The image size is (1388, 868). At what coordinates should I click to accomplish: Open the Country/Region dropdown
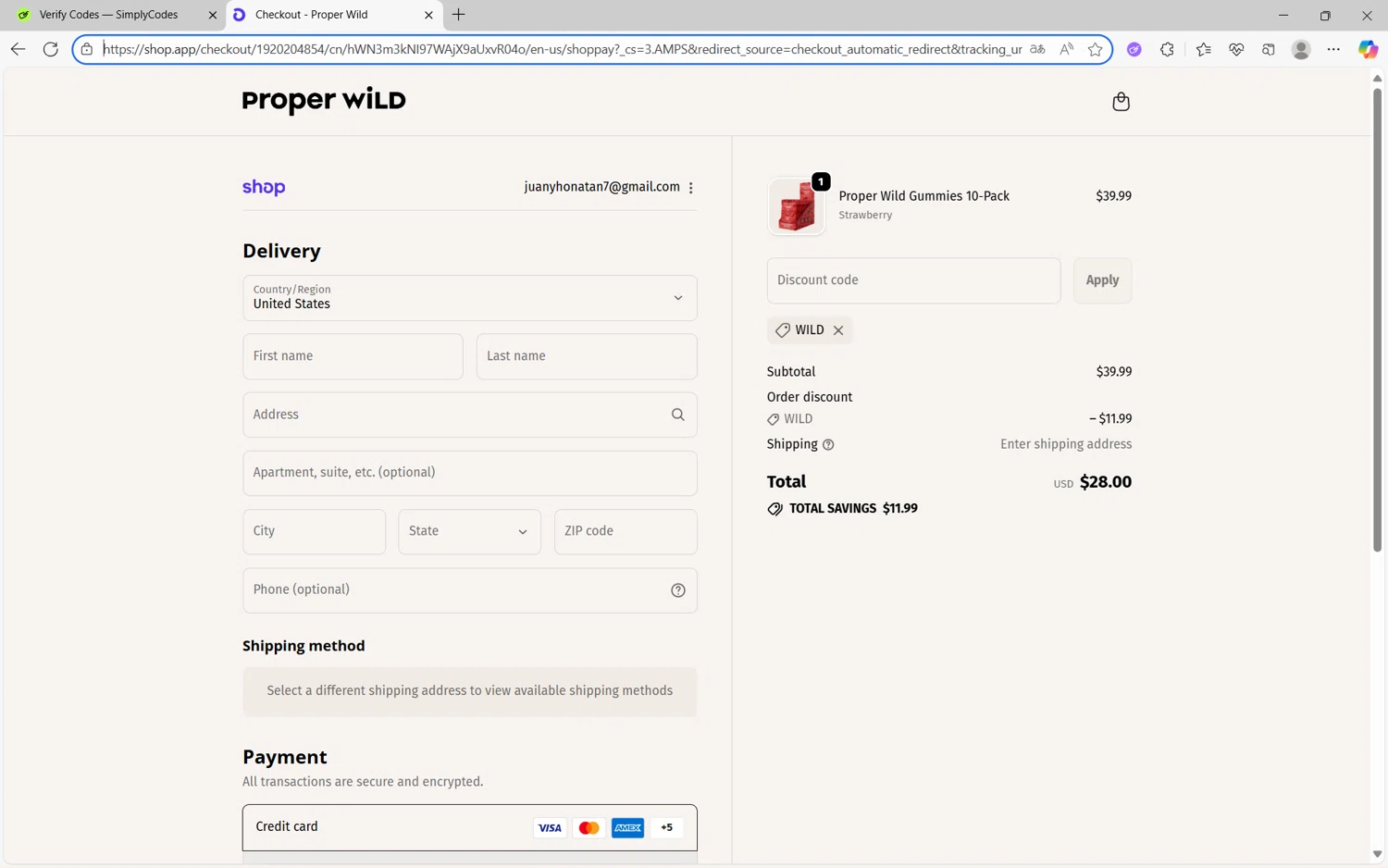pyautogui.click(x=470, y=298)
